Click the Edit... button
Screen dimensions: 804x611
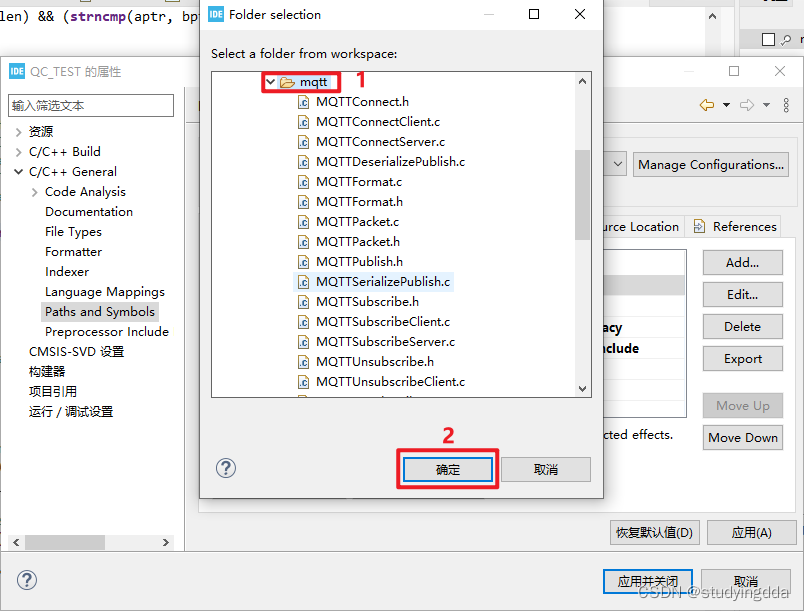coord(742,295)
